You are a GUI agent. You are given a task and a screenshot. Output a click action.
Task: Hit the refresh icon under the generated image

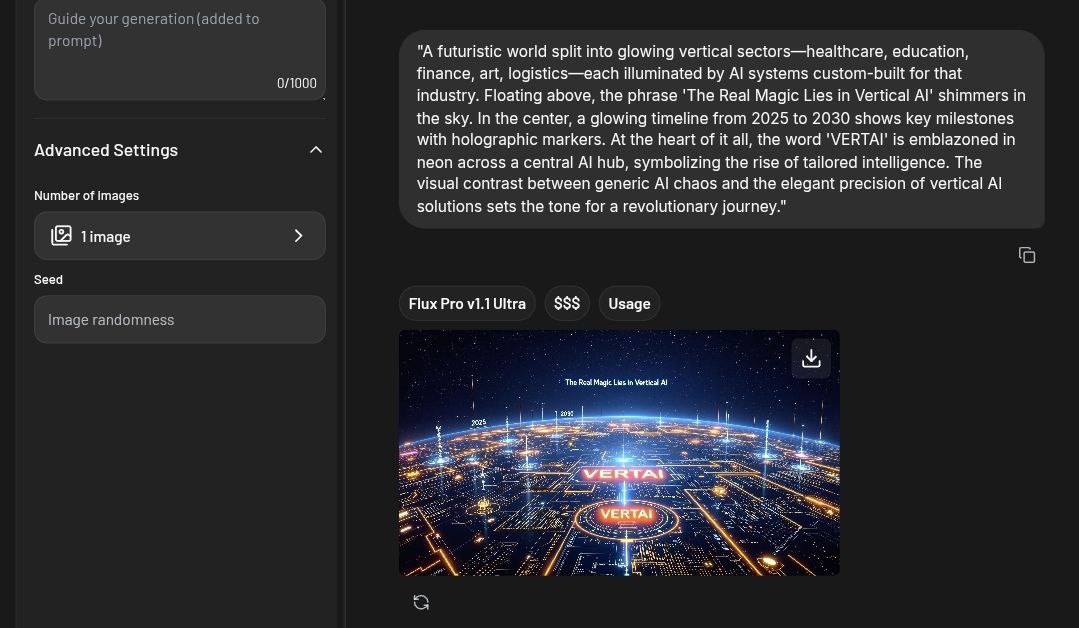421,602
